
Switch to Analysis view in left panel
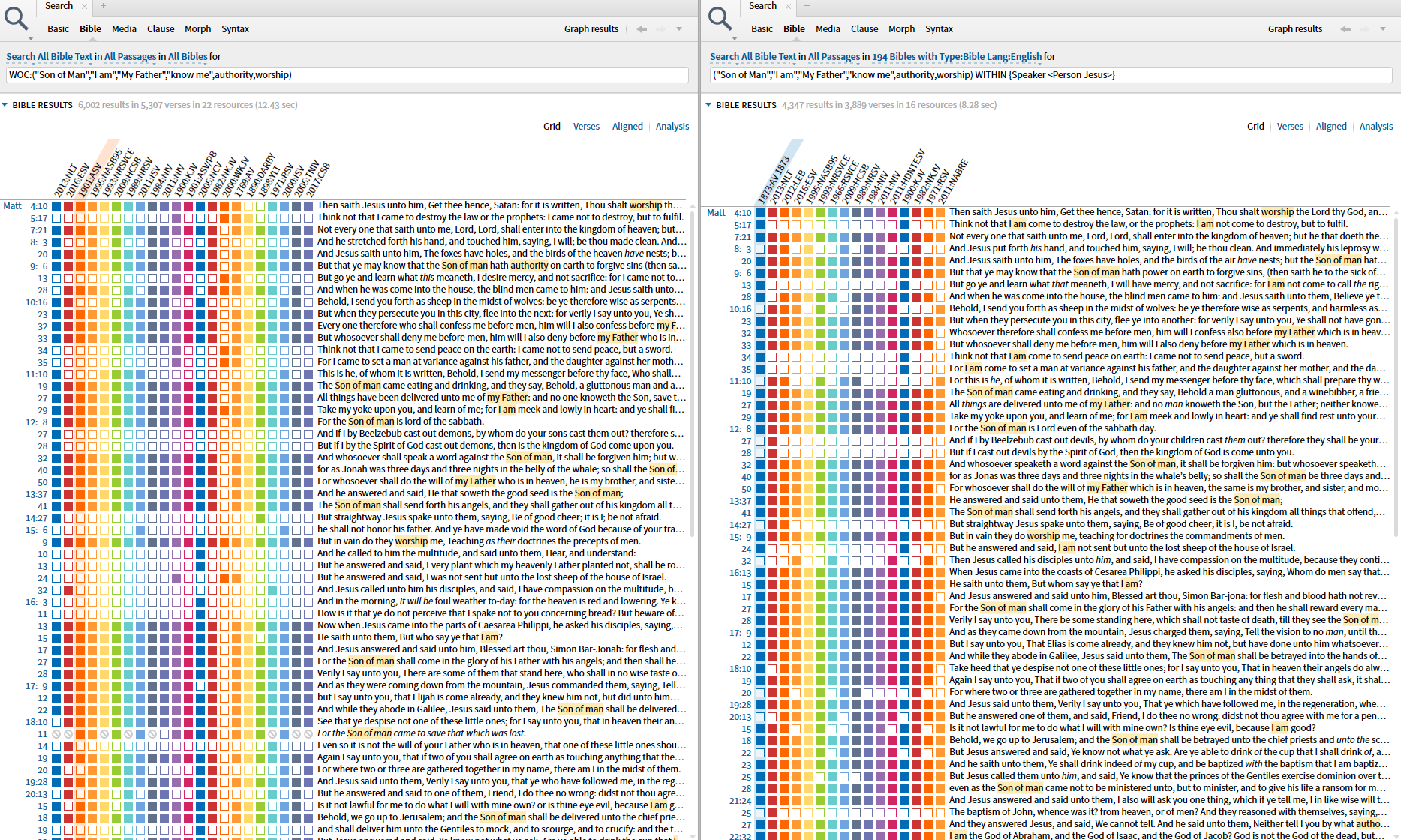pos(672,127)
